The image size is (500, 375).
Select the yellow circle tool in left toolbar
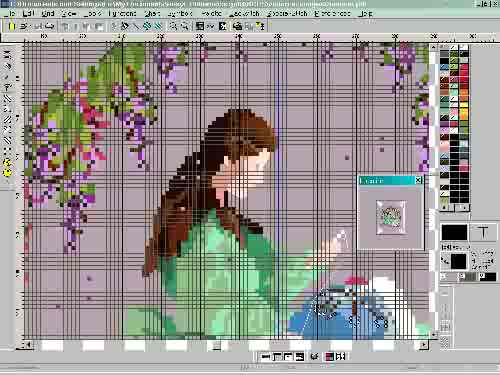coord(7,172)
